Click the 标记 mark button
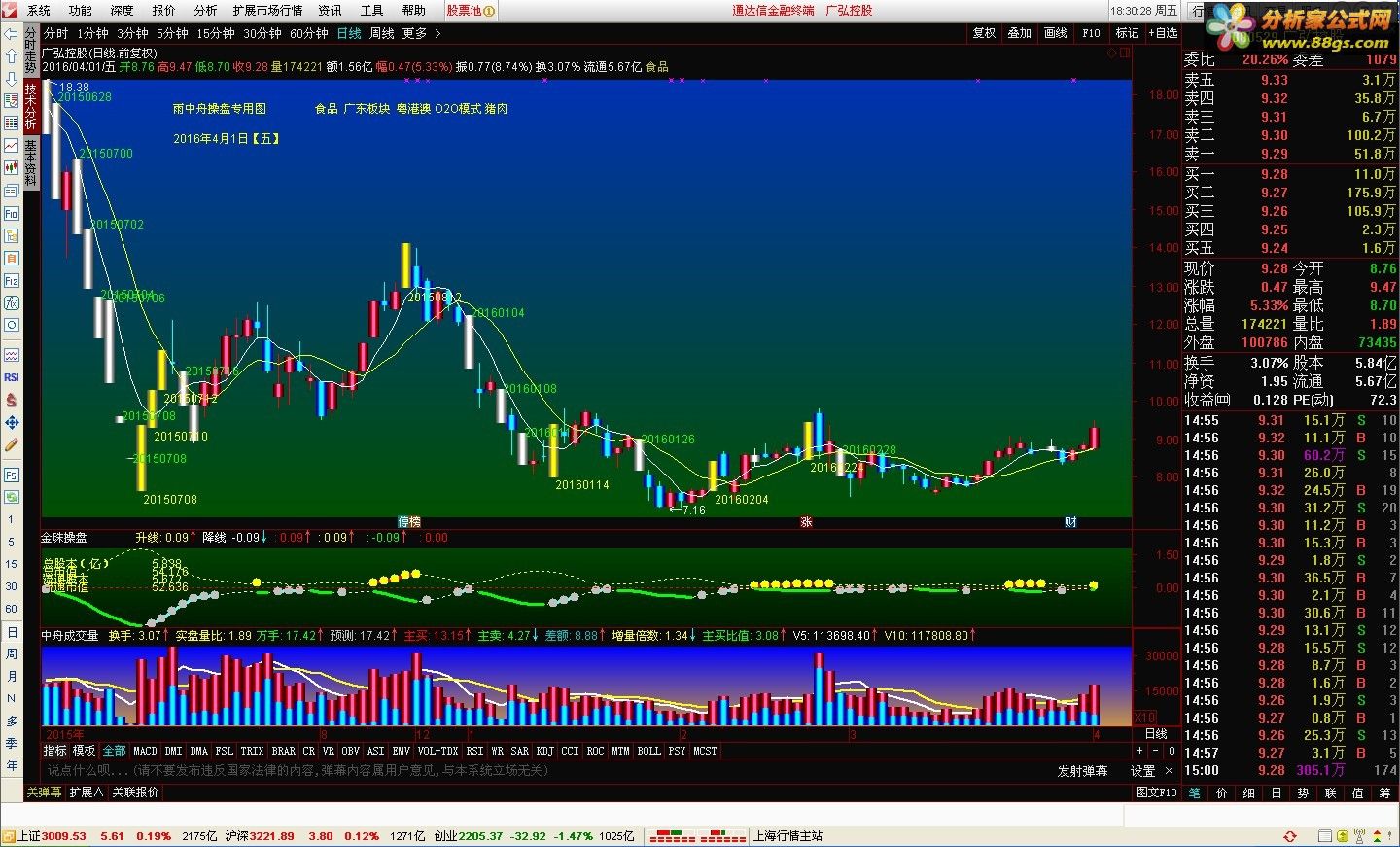Viewport: 1400px width, 847px height. tap(1127, 33)
